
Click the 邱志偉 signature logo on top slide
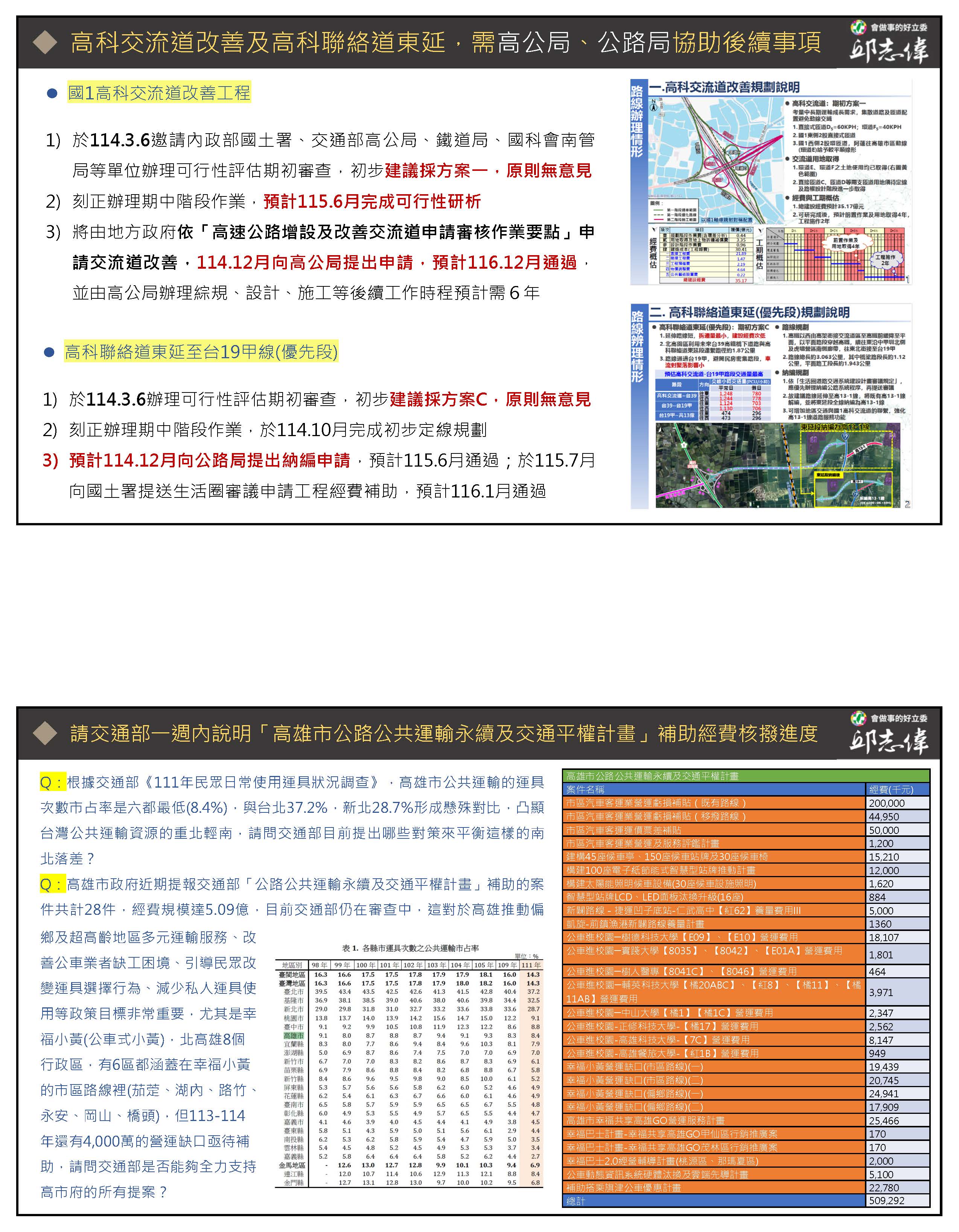pyautogui.click(x=889, y=51)
